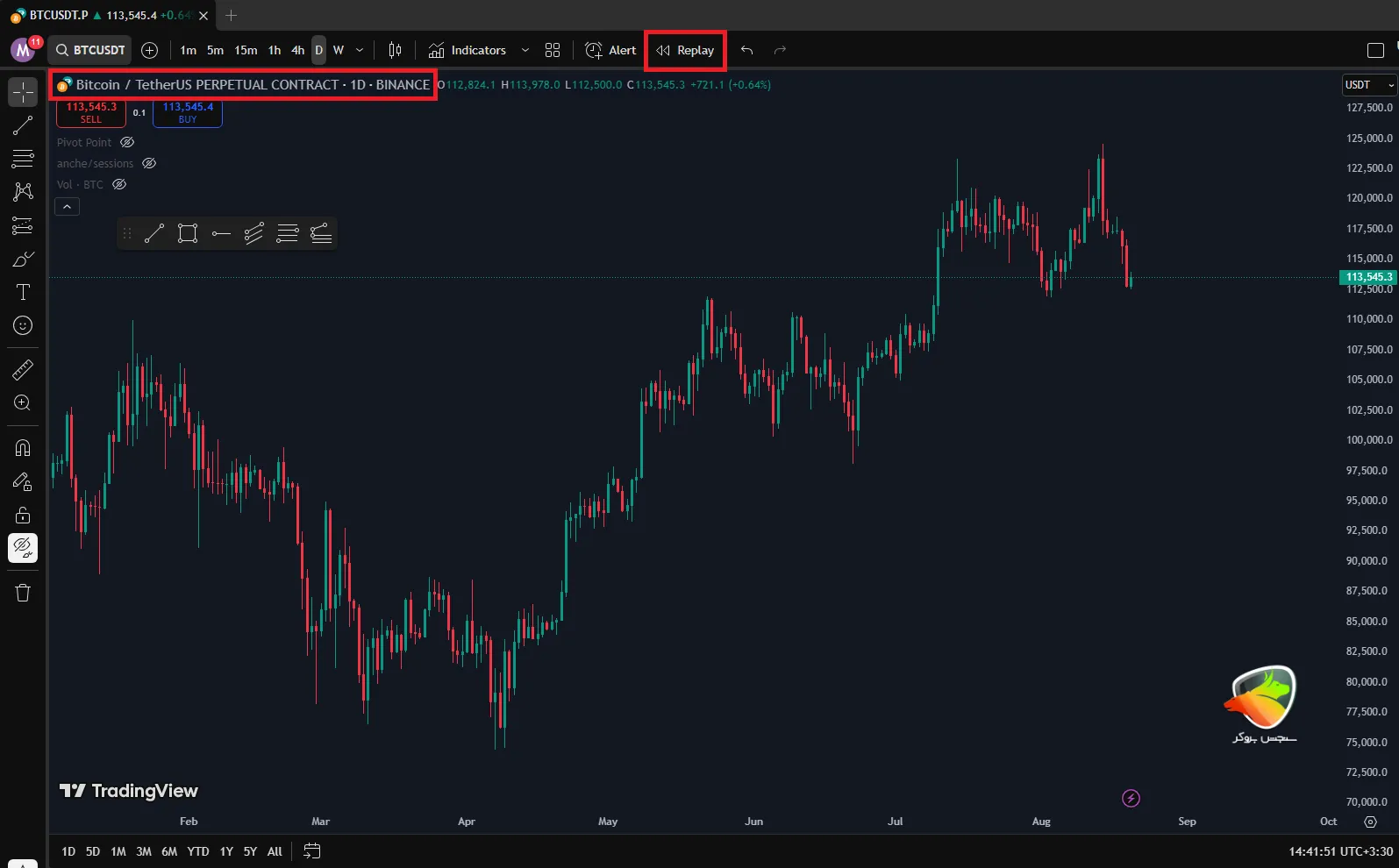Show the Vol · BTC indicator
Viewport: 1399px width, 868px height.
tap(119, 184)
